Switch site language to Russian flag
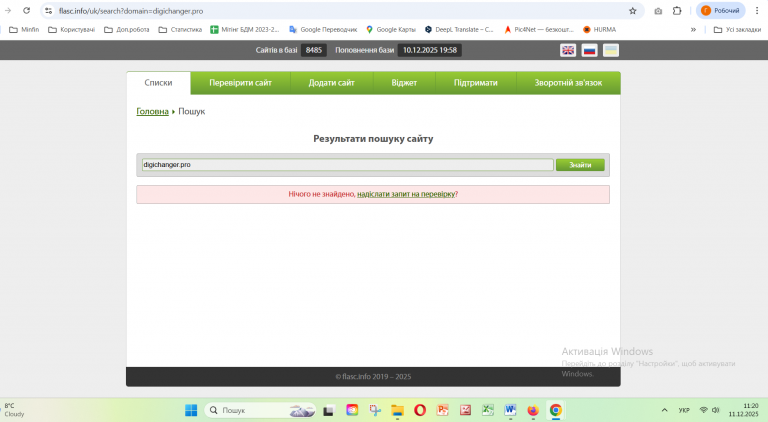The image size is (768, 422). tap(589, 50)
